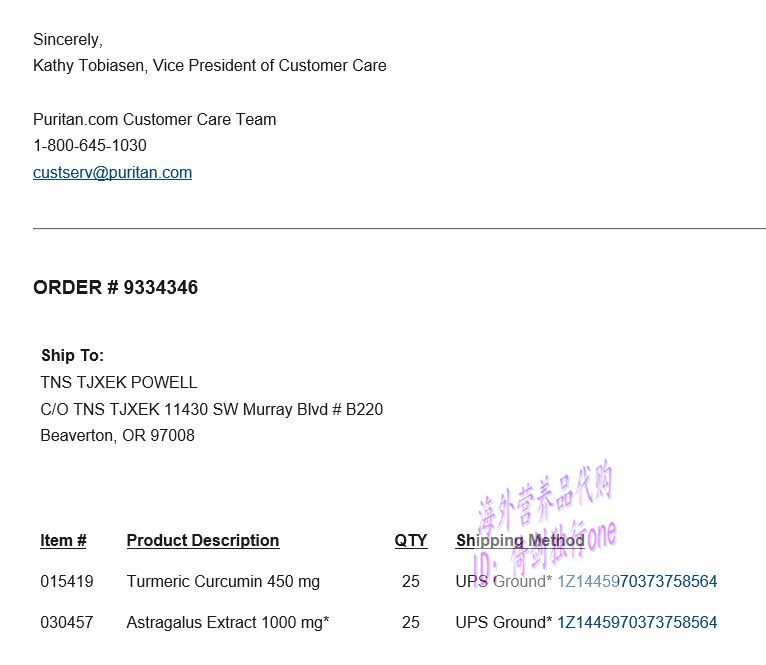The width and height of the screenshot is (766, 665).
Task: Click the Beaverton, OR 97008 line
Action: [x=117, y=435]
